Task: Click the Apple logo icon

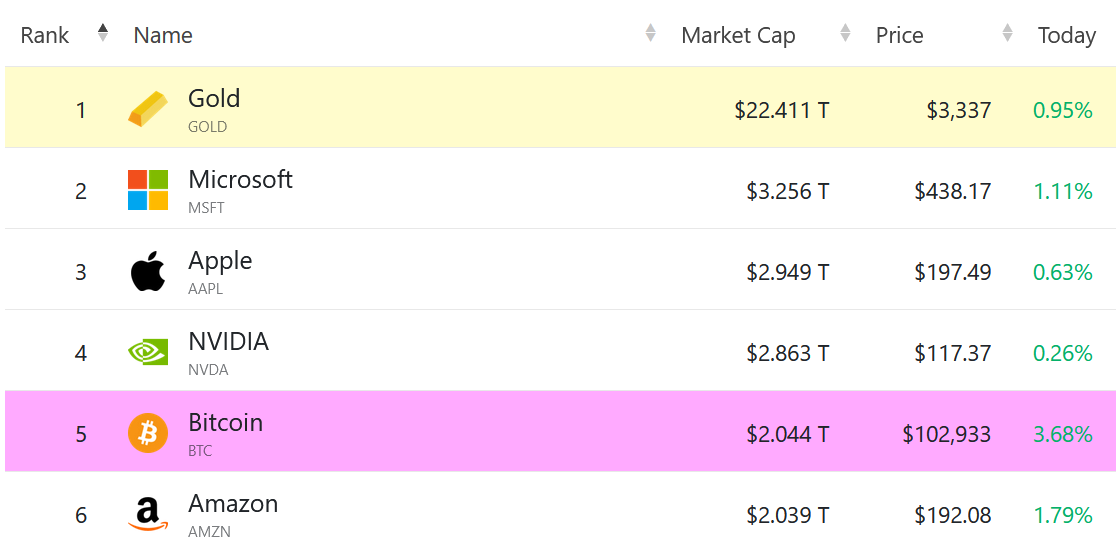Action: pyautogui.click(x=148, y=271)
